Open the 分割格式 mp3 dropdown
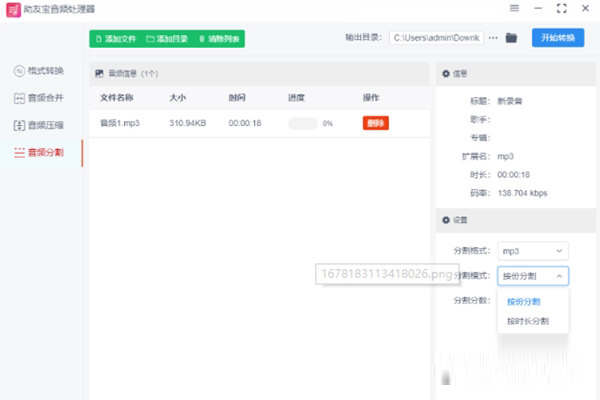Image resolution: width=600 pixels, height=400 pixels. (x=533, y=251)
